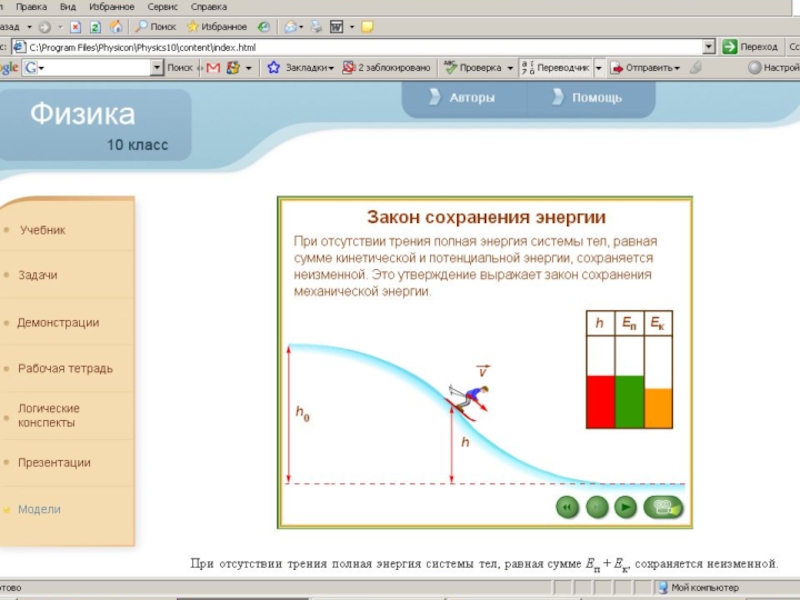Click the Gmail M icon

click(x=213, y=67)
